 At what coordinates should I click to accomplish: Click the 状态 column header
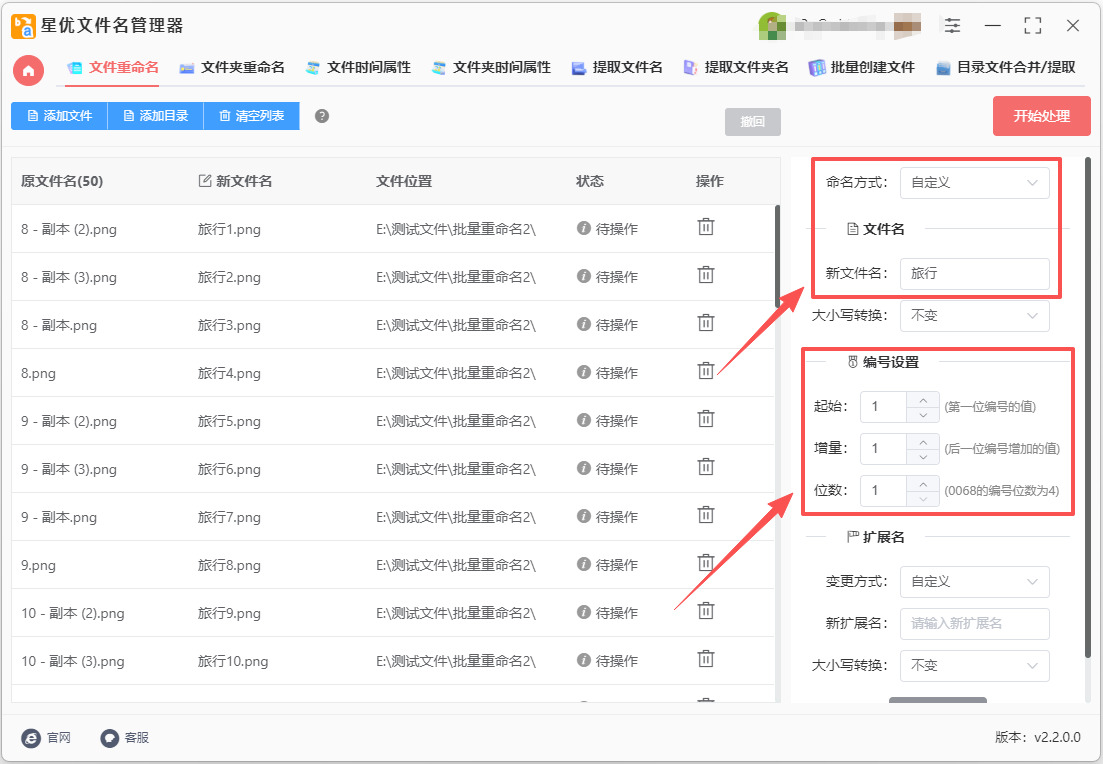(589, 182)
